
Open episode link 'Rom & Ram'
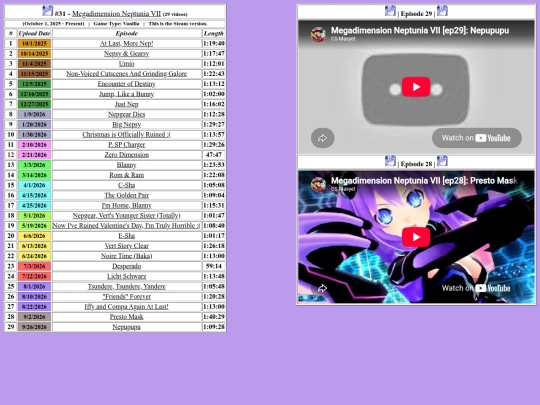(x=126, y=175)
